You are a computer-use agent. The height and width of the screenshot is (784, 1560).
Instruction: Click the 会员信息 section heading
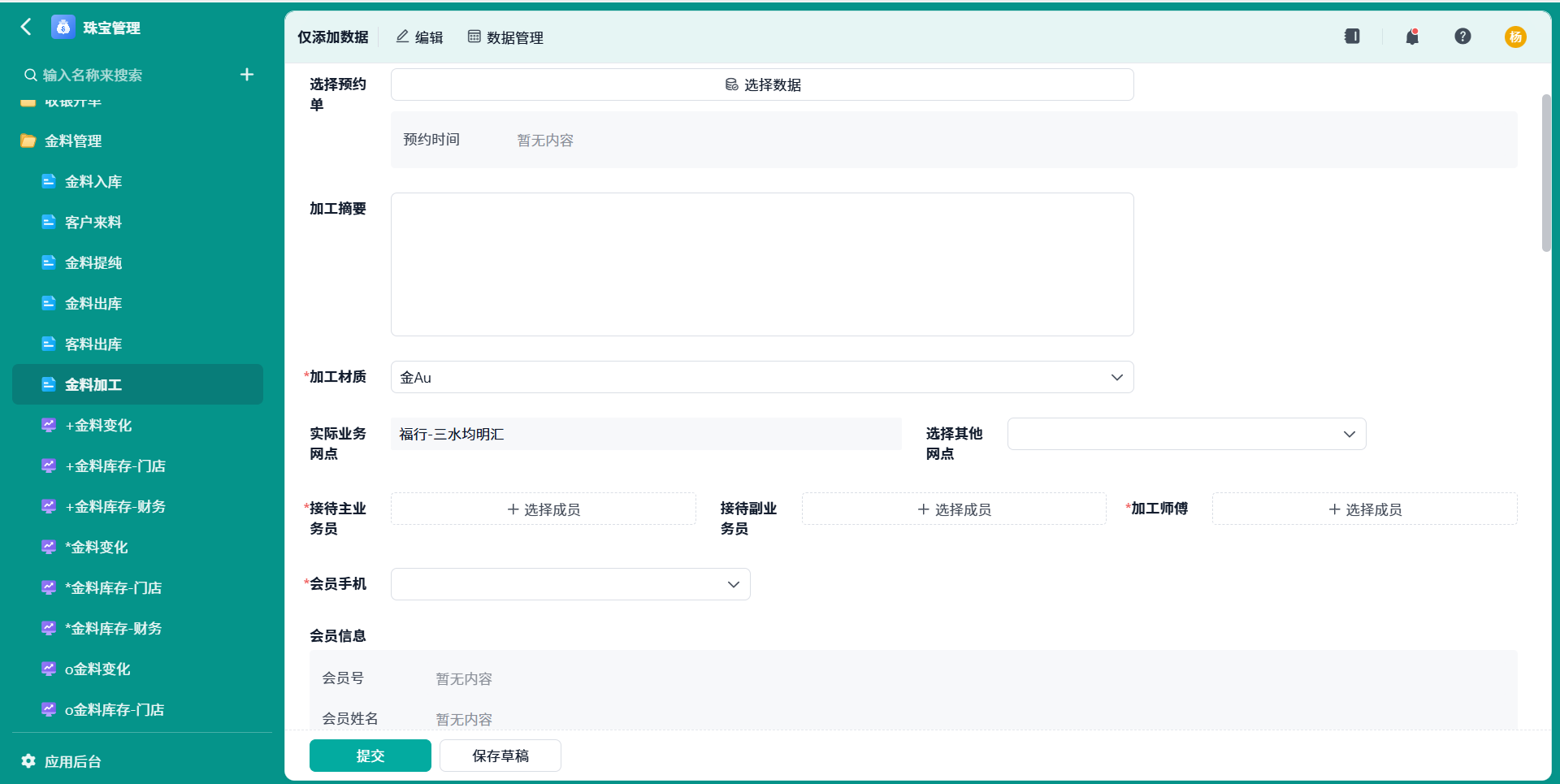(338, 635)
